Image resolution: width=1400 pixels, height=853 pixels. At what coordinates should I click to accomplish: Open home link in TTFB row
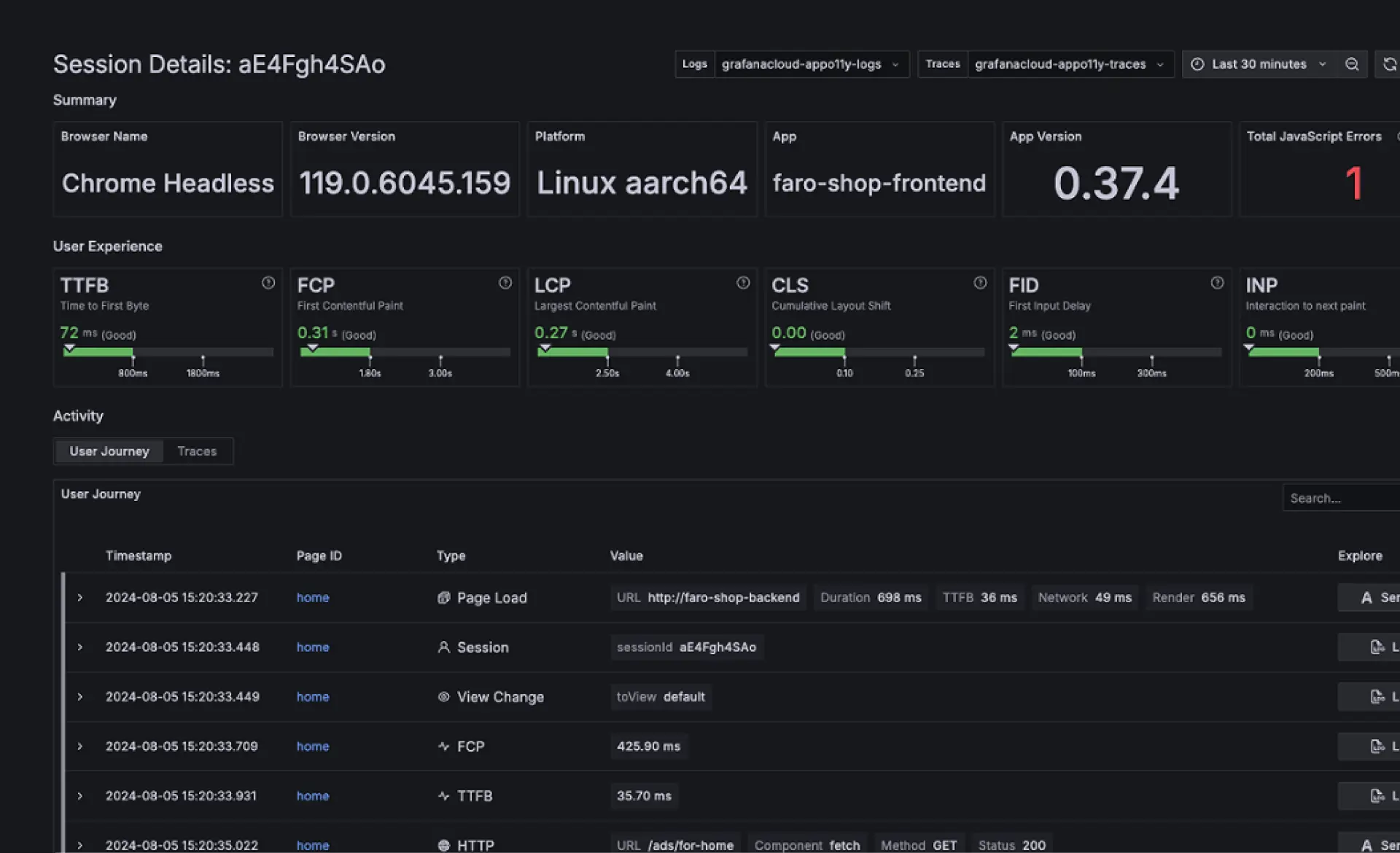click(313, 796)
